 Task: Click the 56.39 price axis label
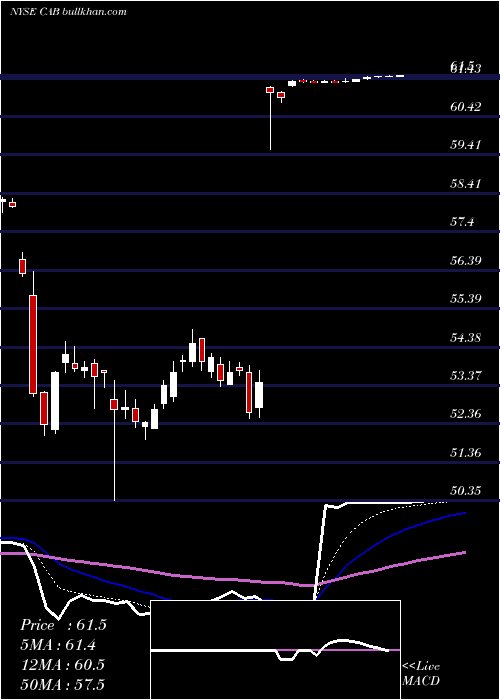[466, 260]
